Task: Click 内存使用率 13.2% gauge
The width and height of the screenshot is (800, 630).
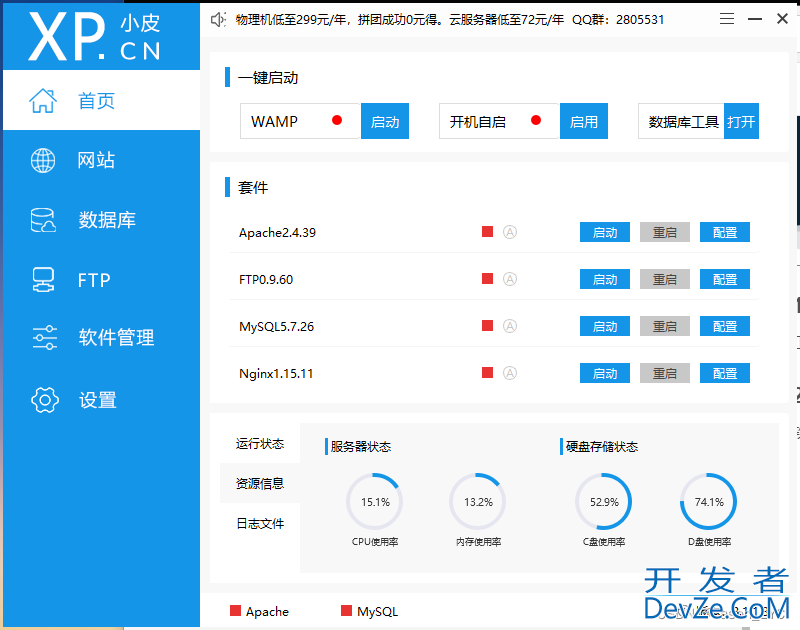Action: pyautogui.click(x=478, y=501)
